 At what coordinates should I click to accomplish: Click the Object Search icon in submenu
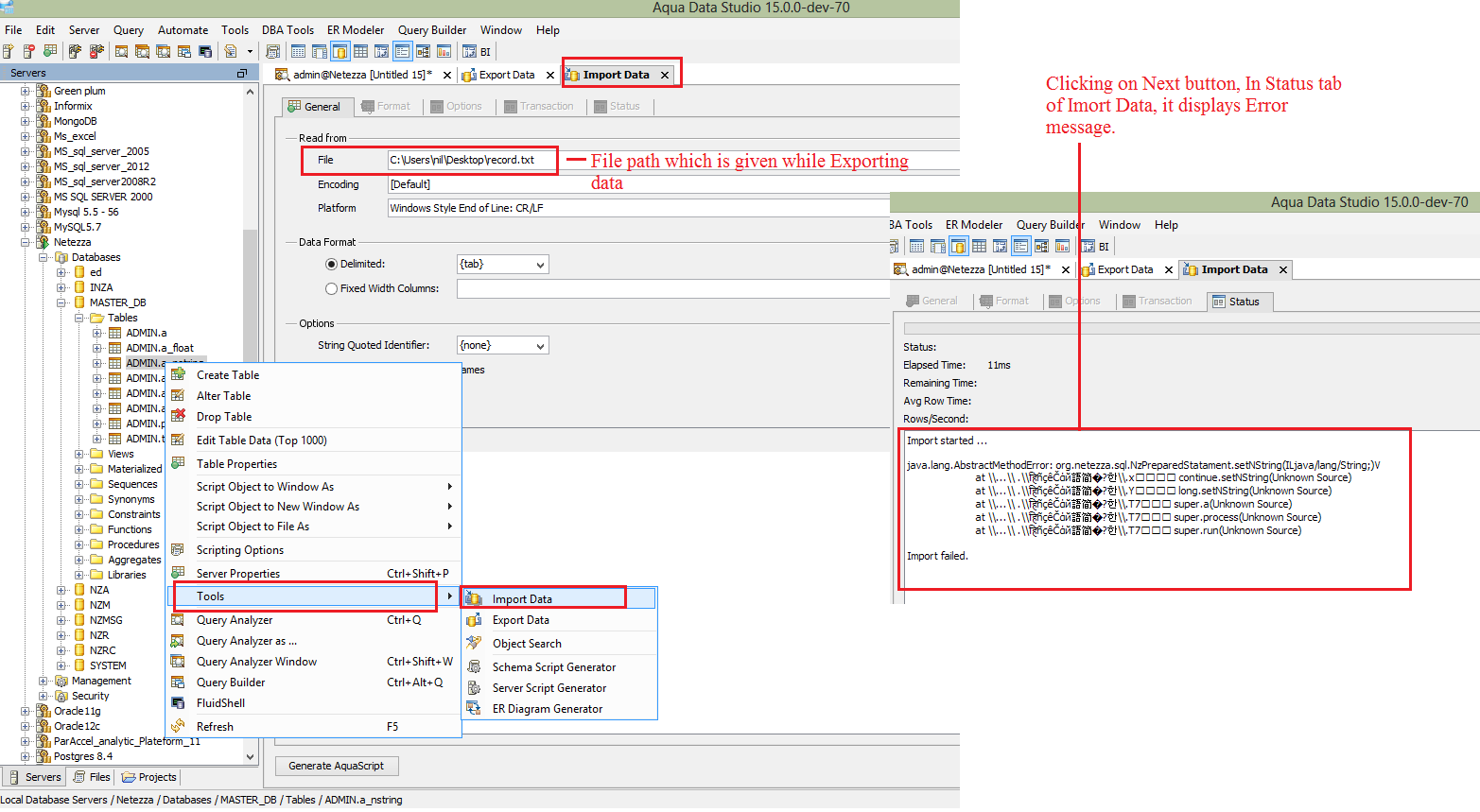coord(474,643)
